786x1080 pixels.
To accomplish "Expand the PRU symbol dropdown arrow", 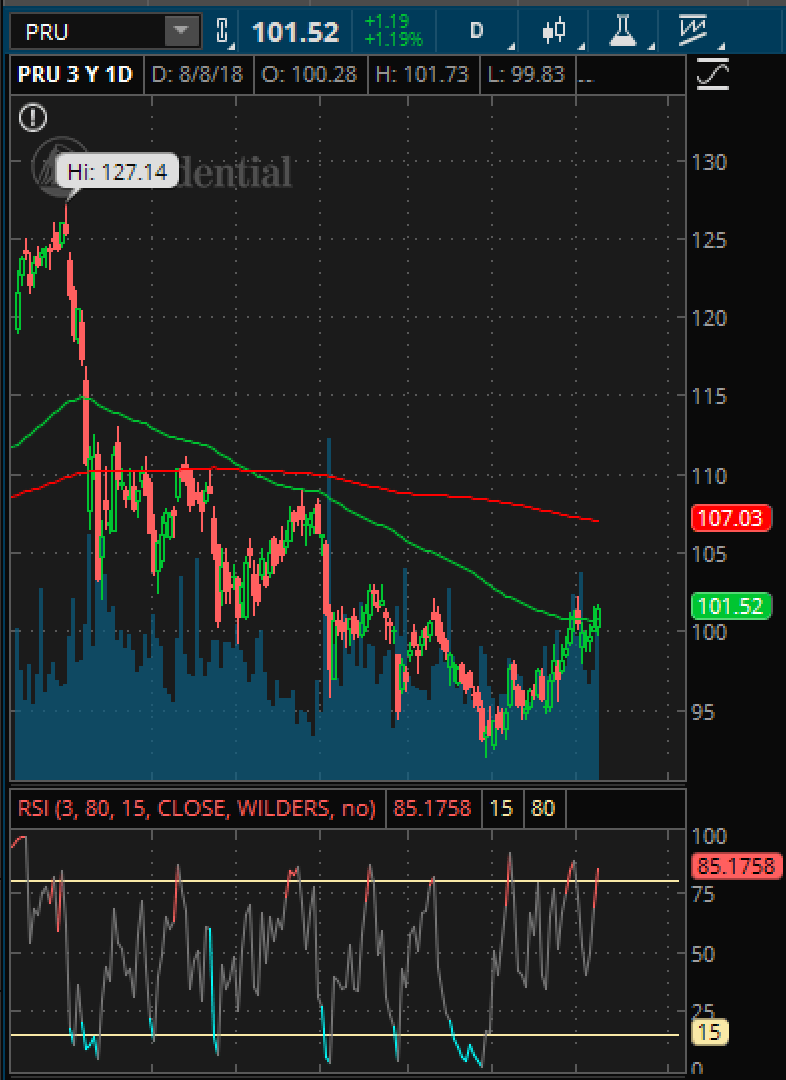I will [181, 31].
